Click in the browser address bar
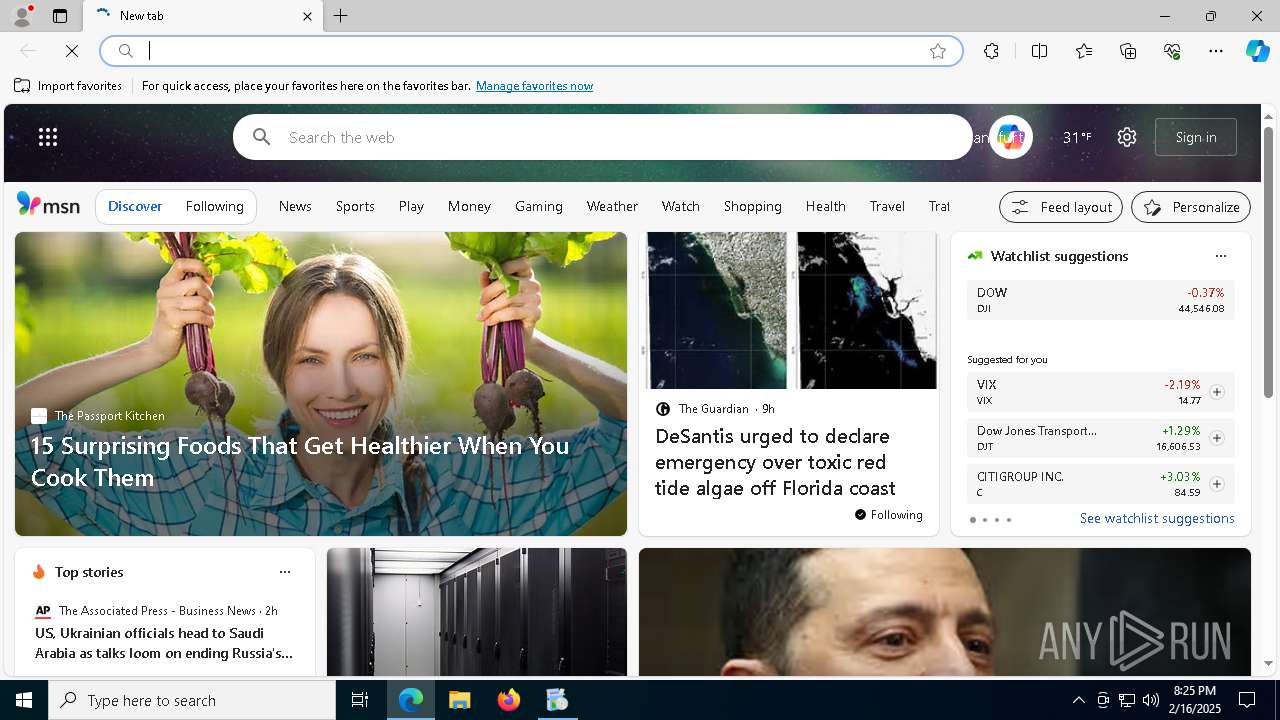The height and width of the screenshot is (720, 1280). pyautogui.click(x=530, y=51)
